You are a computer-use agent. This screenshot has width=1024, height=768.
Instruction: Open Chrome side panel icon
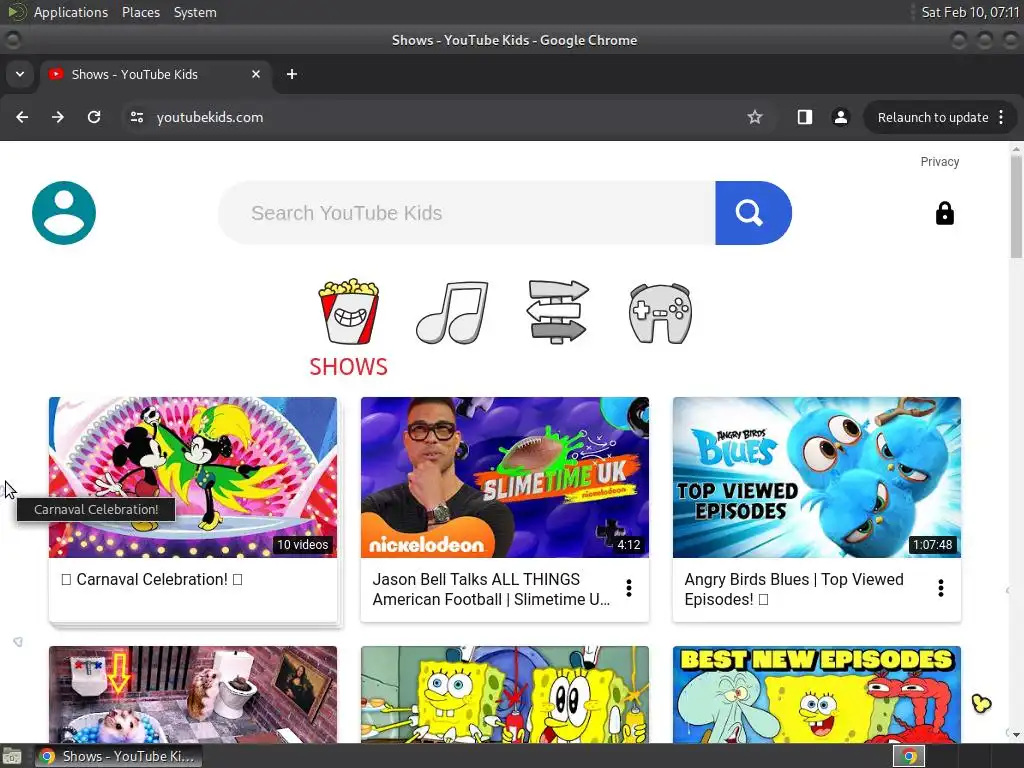[805, 117]
